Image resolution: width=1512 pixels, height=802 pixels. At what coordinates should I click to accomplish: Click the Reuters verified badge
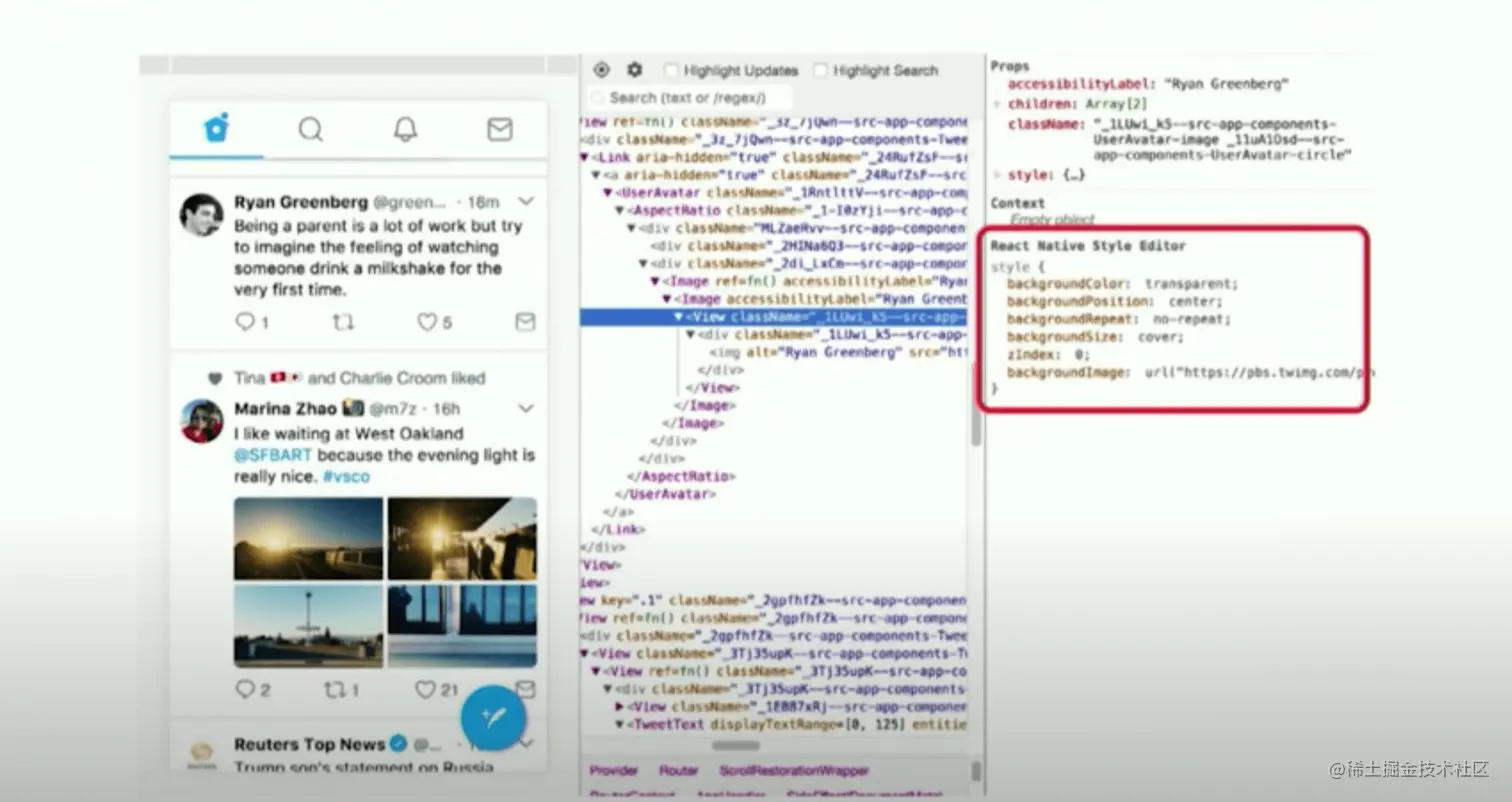coord(398,744)
